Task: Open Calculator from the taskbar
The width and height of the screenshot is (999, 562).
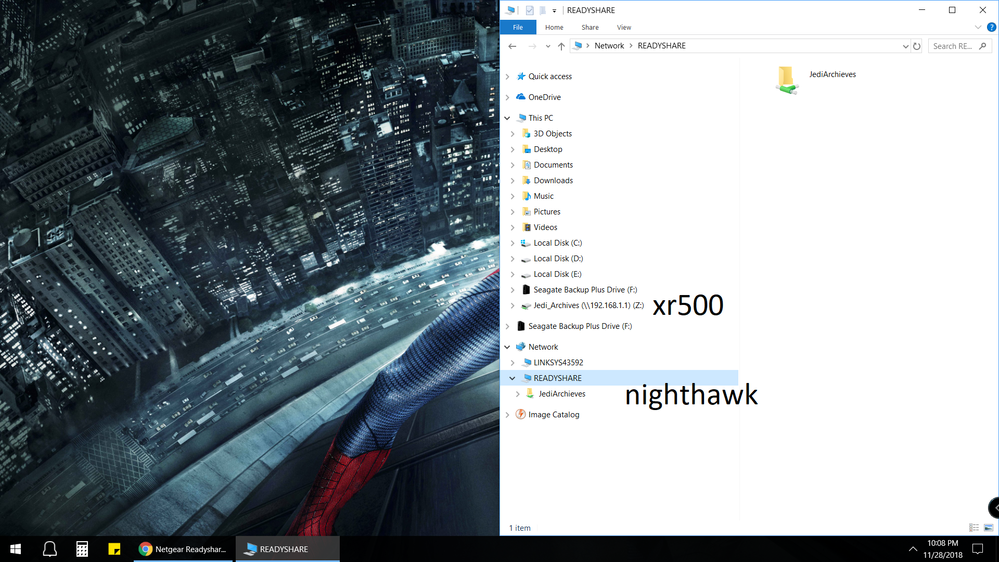Action: pos(82,549)
